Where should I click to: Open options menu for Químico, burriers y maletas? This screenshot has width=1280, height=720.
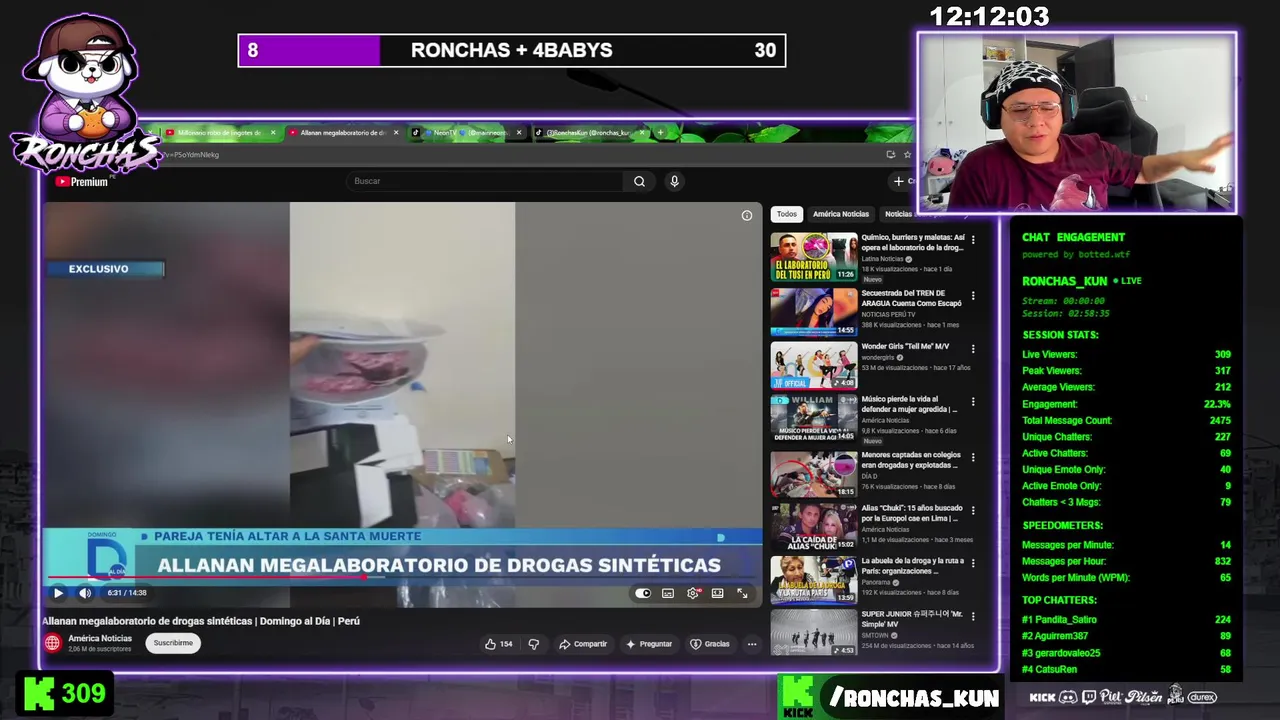[x=973, y=241]
